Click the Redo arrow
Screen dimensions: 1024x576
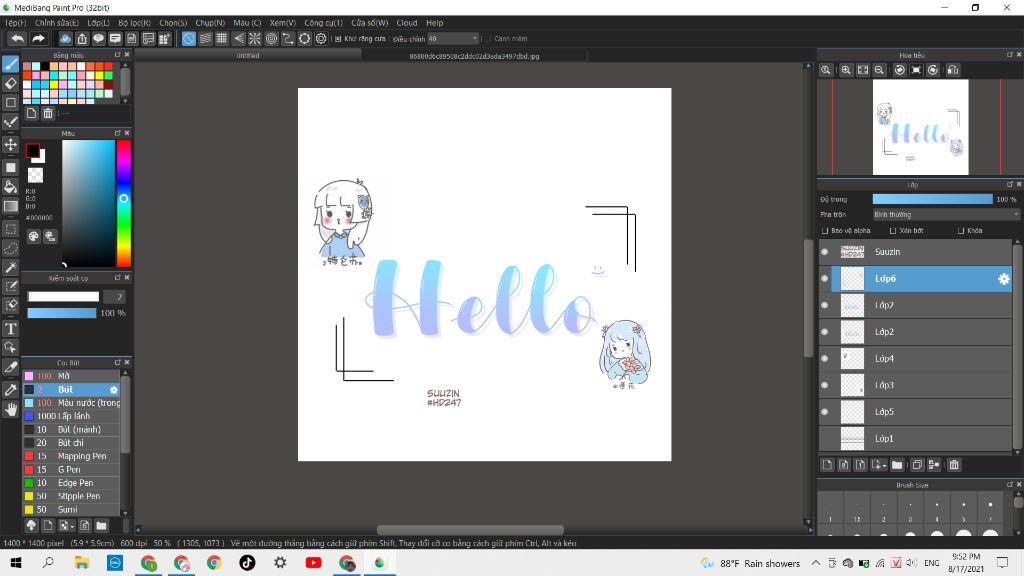[x=38, y=39]
